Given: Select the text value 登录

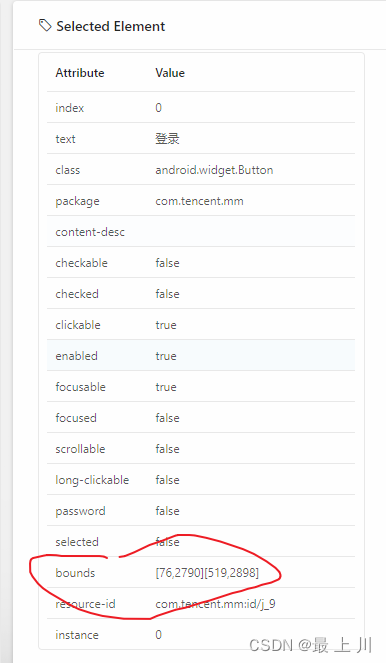Looking at the screenshot, I should (x=167, y=139).
